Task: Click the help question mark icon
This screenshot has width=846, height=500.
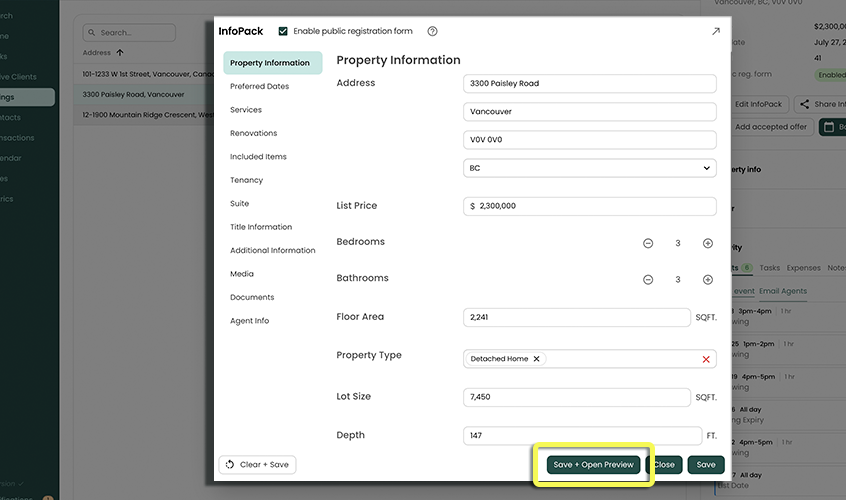Action: [432, 32]
